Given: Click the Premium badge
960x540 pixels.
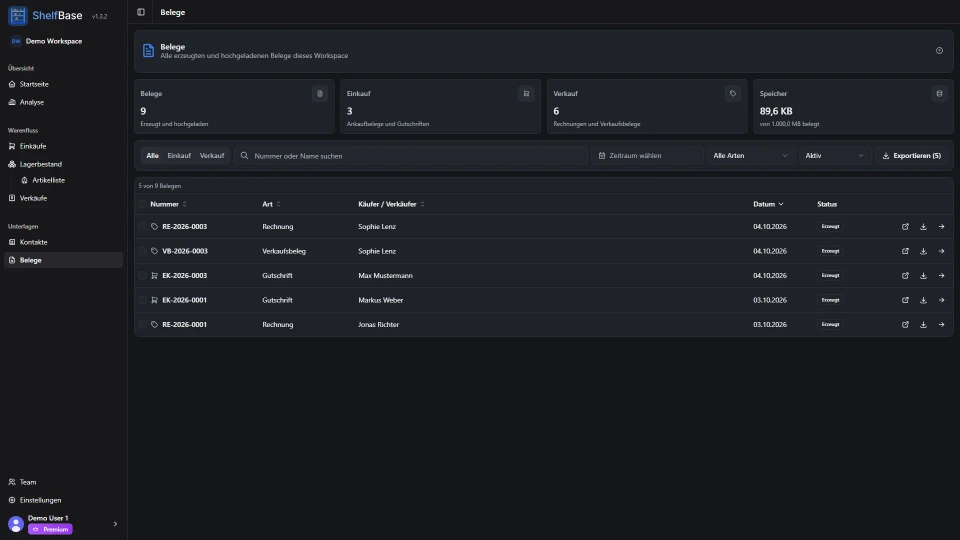Looking at the screenshot, I should 50,530.
